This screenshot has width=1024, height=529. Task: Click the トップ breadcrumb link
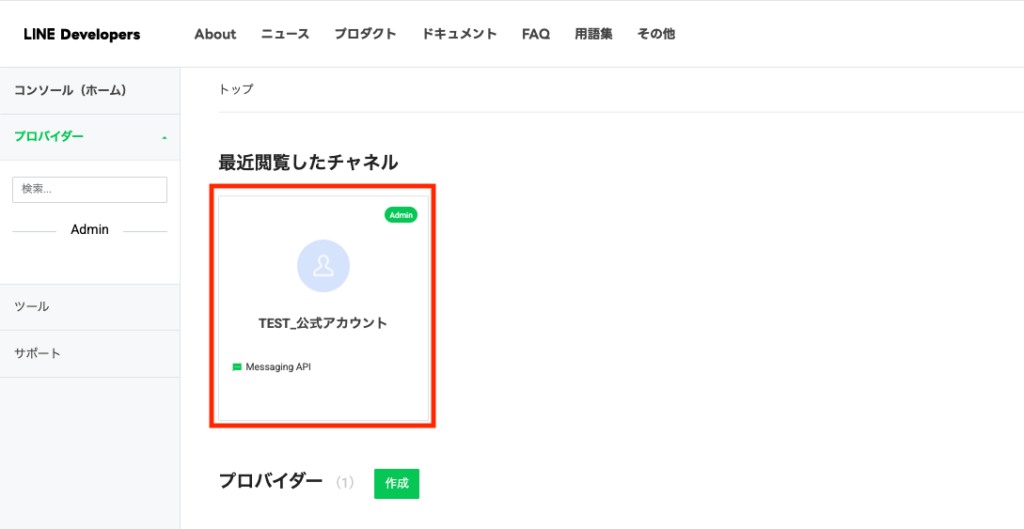click(x=236, y=90)
